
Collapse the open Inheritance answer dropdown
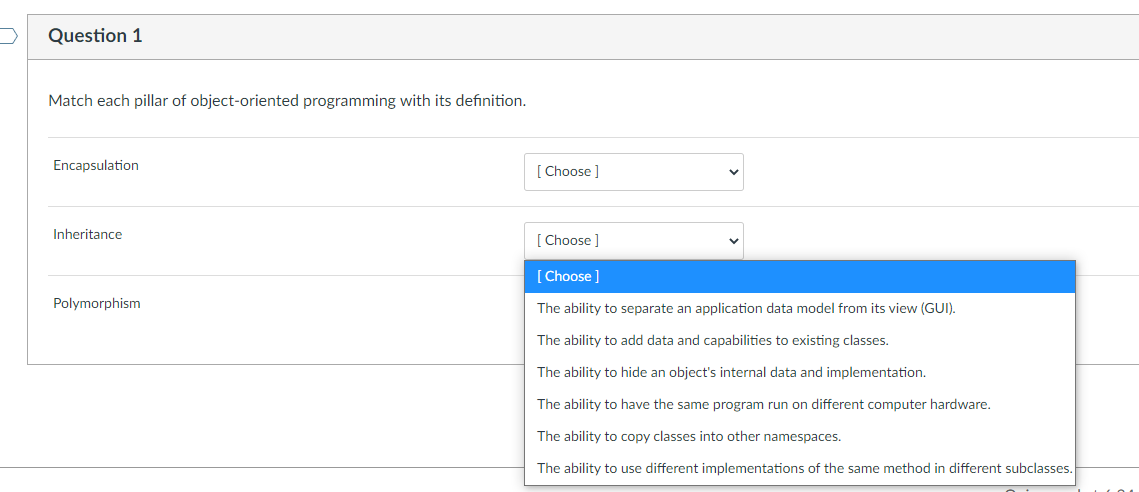(x=633, y=241)
